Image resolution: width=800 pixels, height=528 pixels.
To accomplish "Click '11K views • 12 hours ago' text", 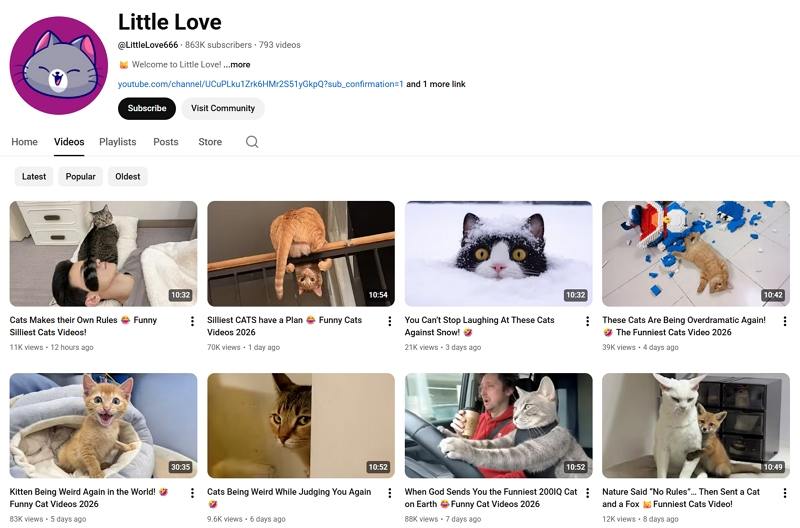I will pos(52,347).
